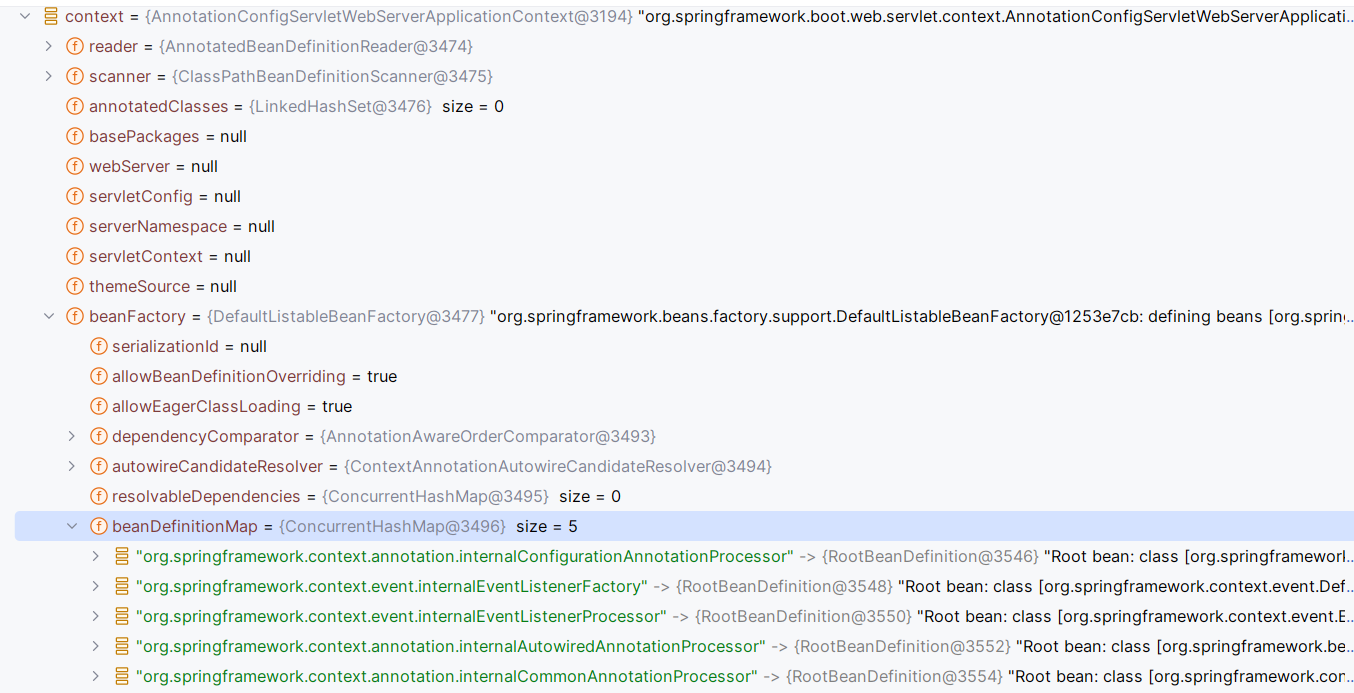
Task: Expand the internalEventListenerFactory map entry
Action: 95,586
